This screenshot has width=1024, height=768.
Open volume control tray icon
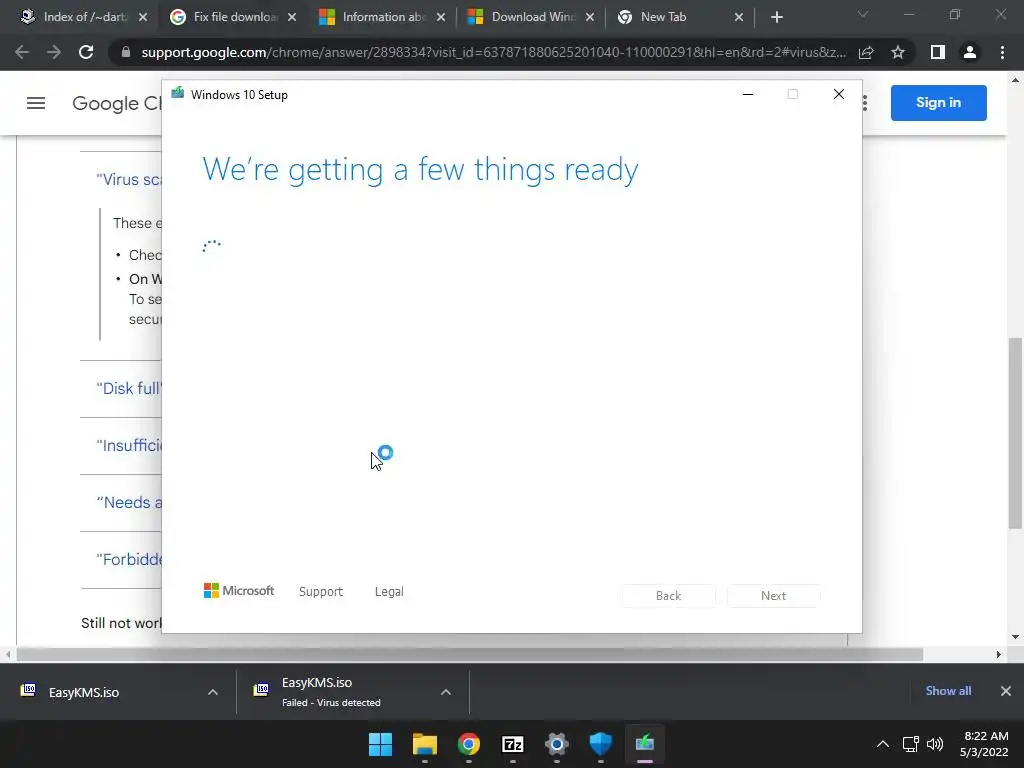(x=935, y=744)
